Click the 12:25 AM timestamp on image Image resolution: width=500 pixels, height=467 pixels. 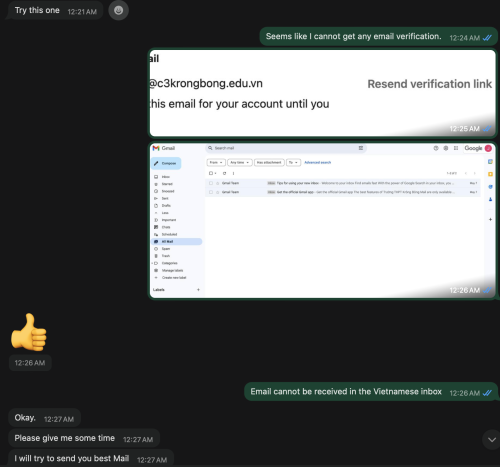464,129
